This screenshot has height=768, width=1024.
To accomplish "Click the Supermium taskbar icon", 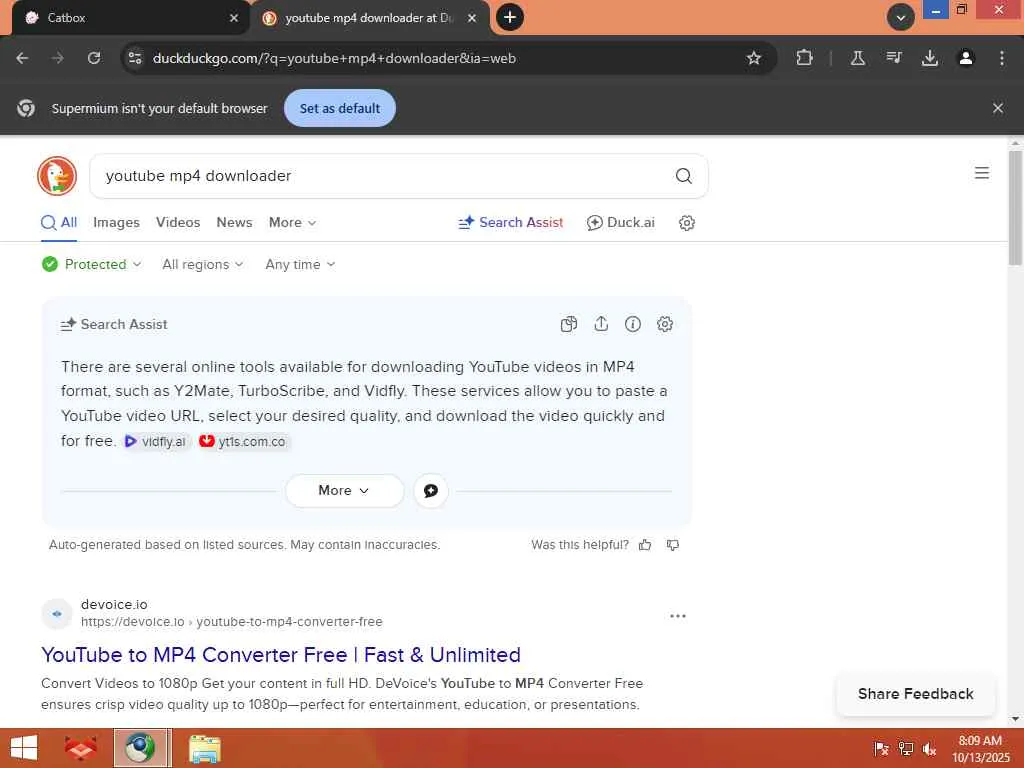I will 142,748.
